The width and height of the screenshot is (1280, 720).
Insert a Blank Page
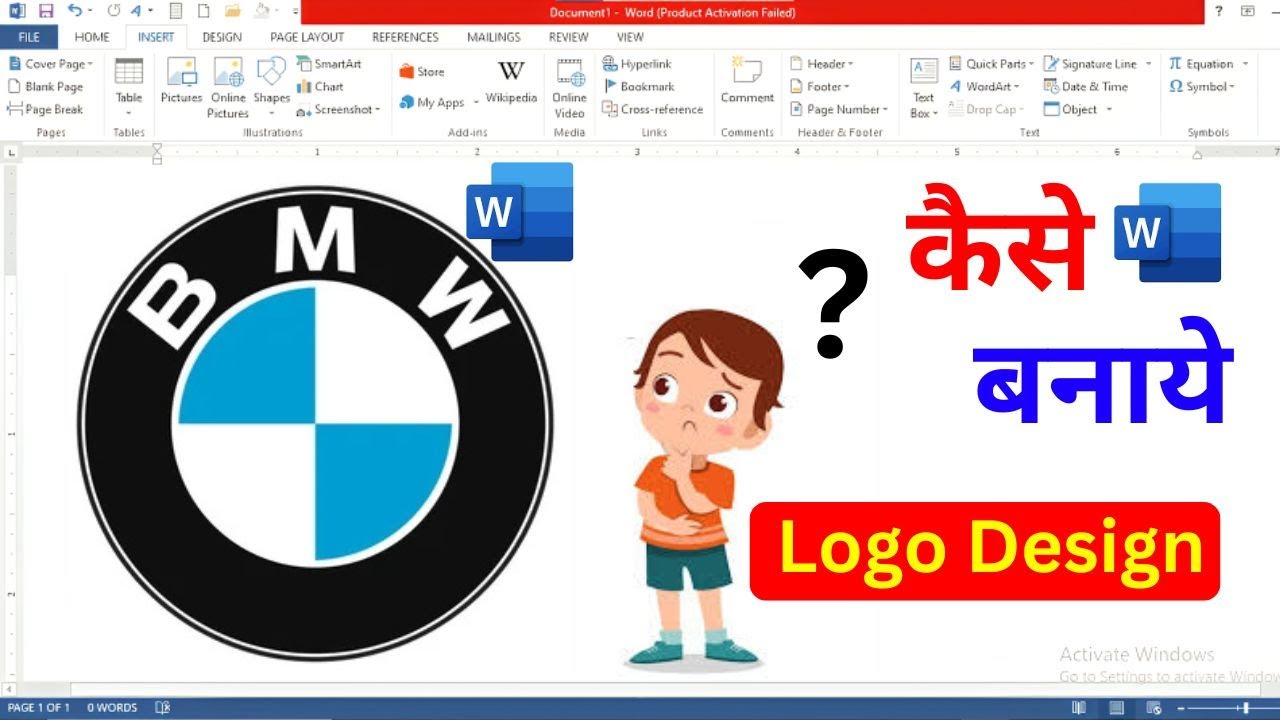(46, 86)
